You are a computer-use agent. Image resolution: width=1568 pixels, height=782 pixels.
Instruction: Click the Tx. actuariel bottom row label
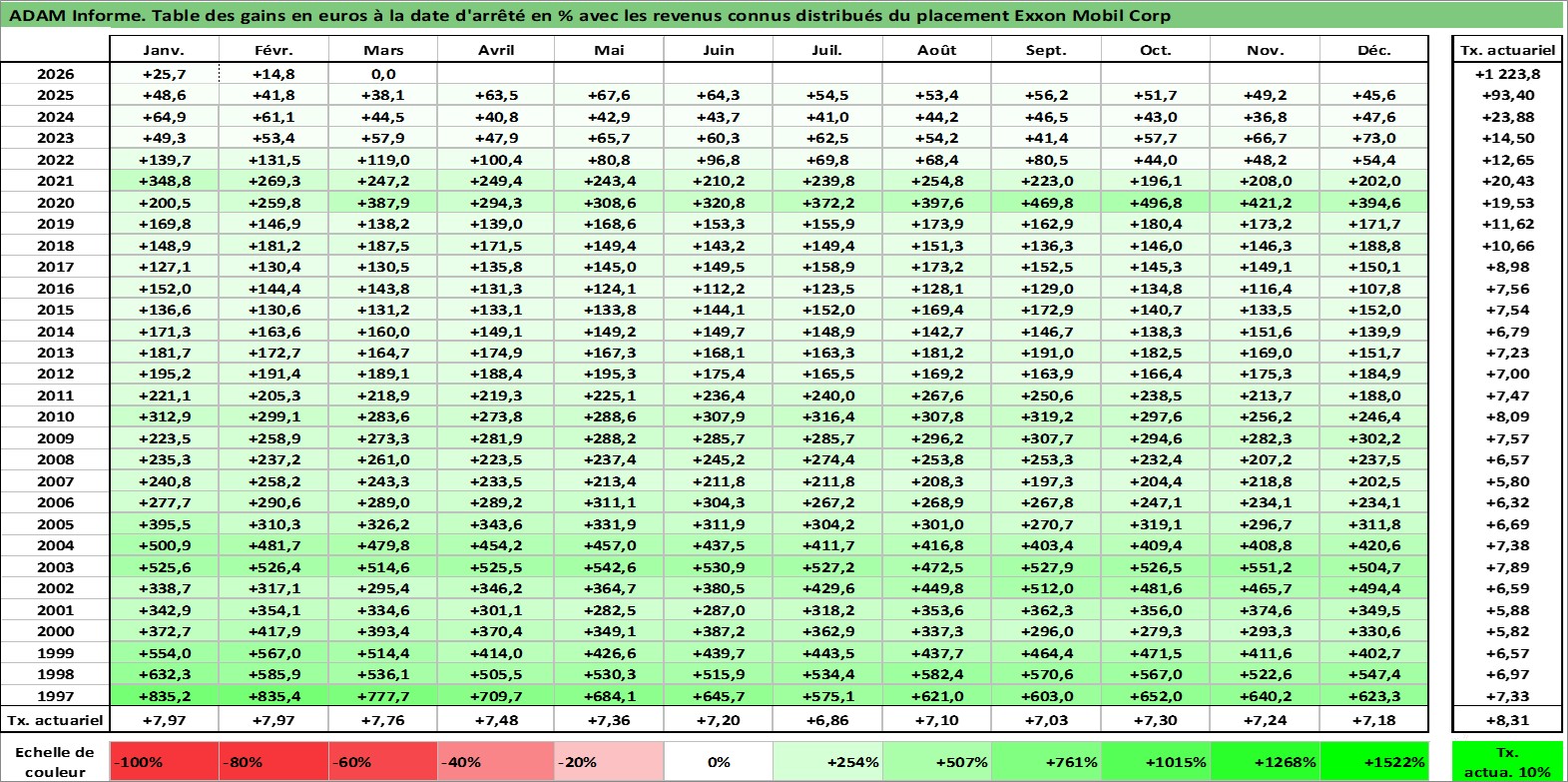pos(55,720)
